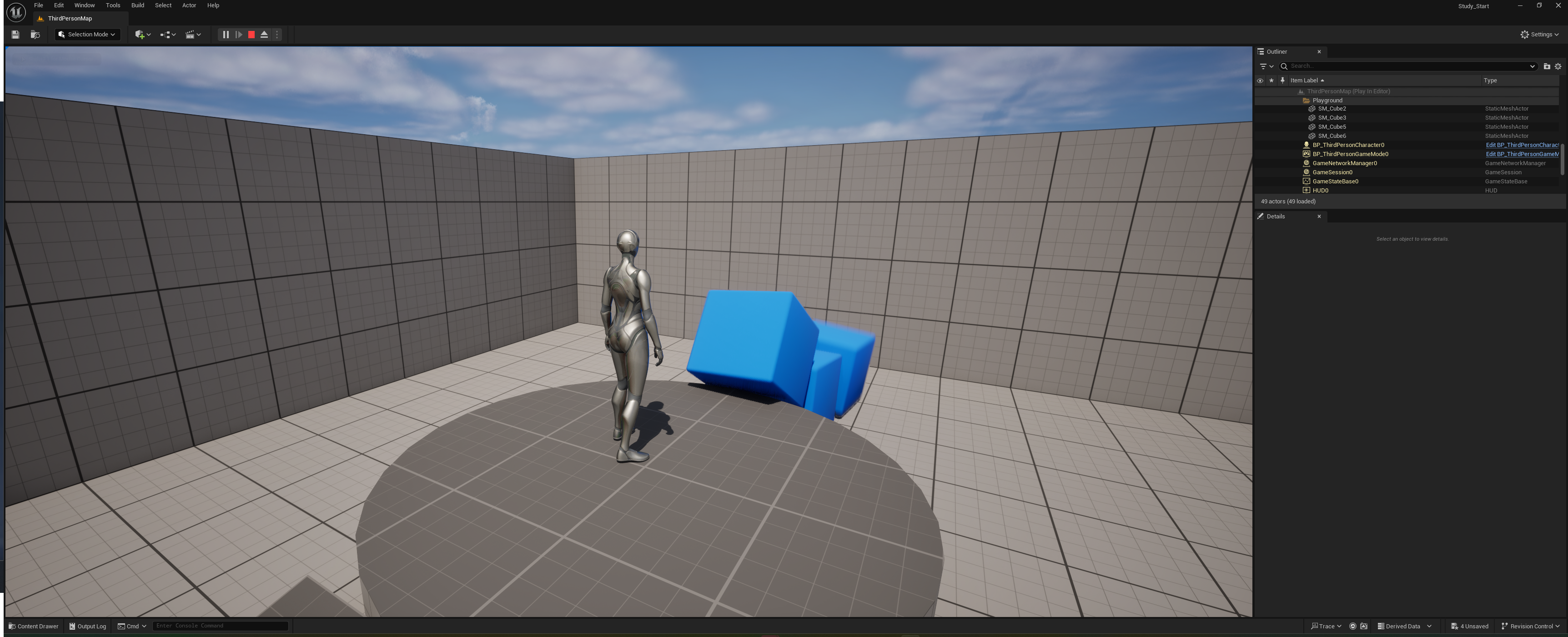
Task: Stop the play-in-editor session
Action: 251,35
